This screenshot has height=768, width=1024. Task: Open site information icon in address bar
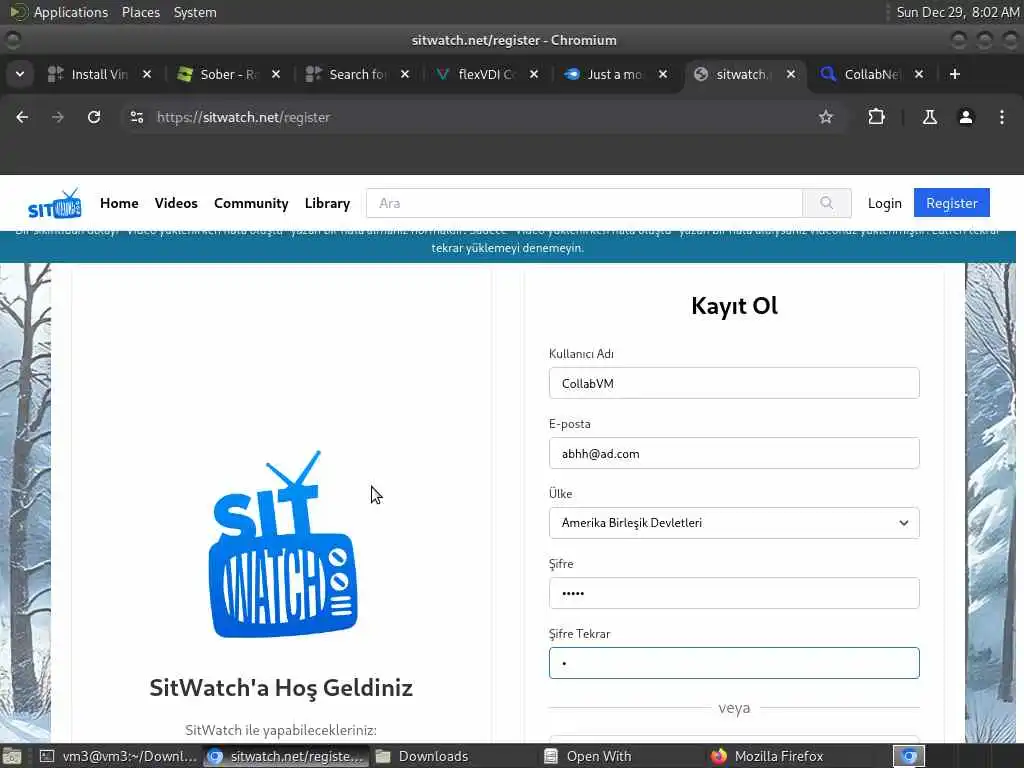136,117
